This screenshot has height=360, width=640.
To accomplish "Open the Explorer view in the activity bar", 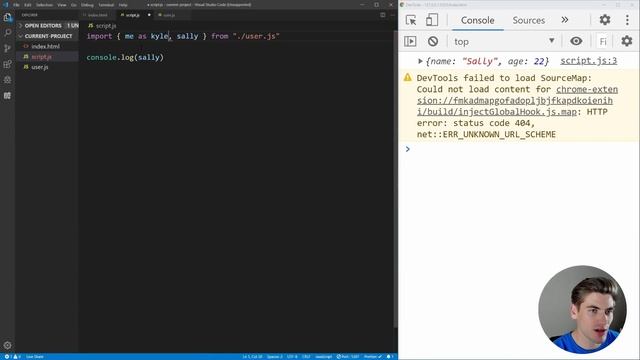I will (x=7, y=17).
